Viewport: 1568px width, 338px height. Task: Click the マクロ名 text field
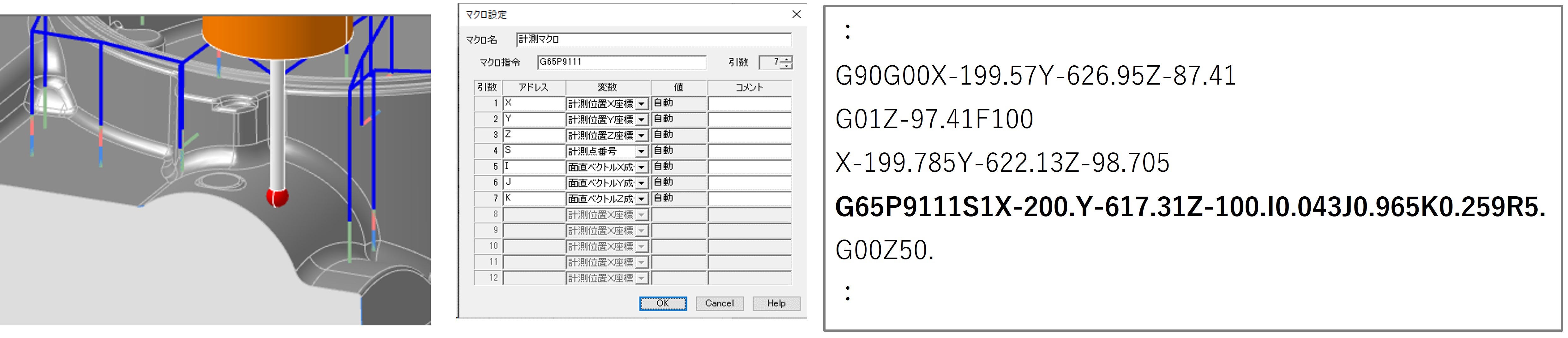[652, 40]
